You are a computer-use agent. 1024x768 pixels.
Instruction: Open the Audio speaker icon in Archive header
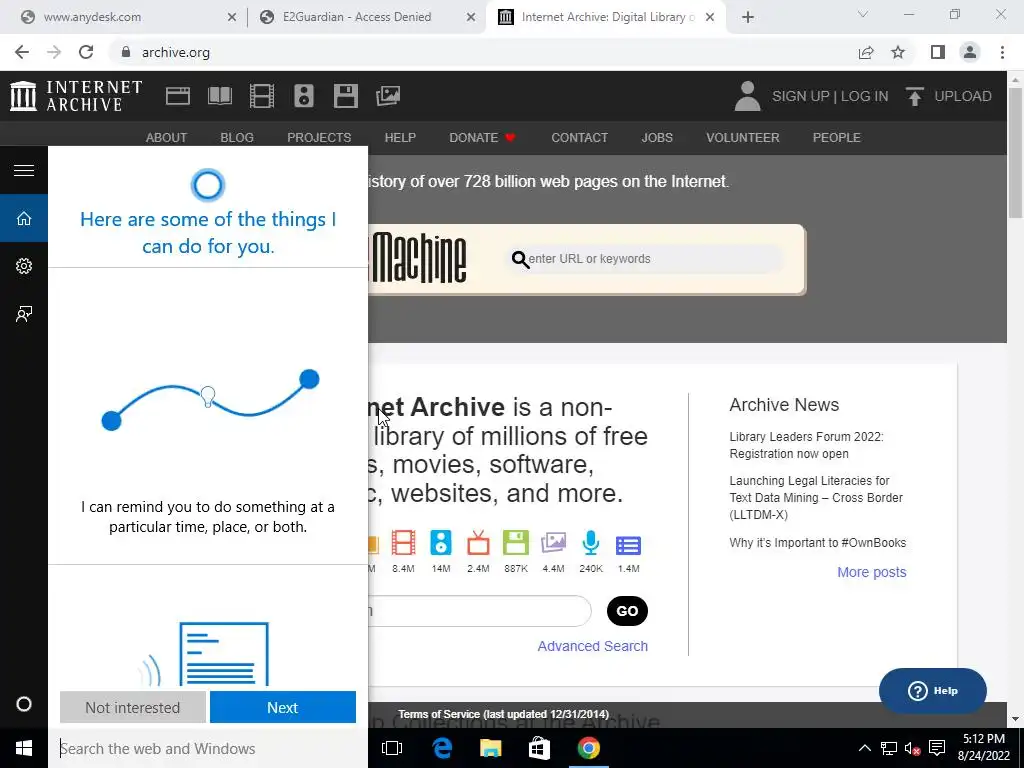(x=304, y=96)
